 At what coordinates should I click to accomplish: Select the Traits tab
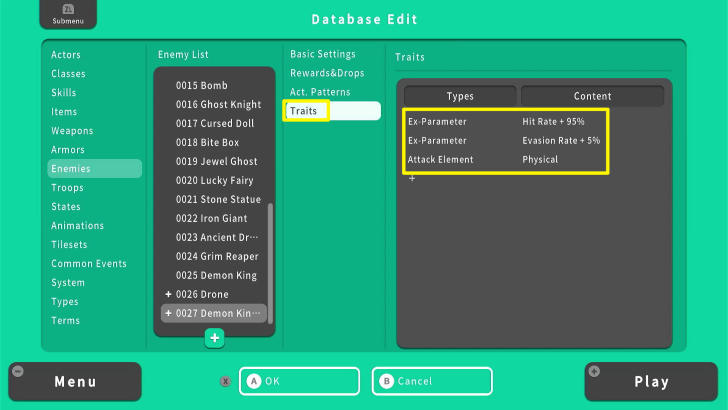332,111
